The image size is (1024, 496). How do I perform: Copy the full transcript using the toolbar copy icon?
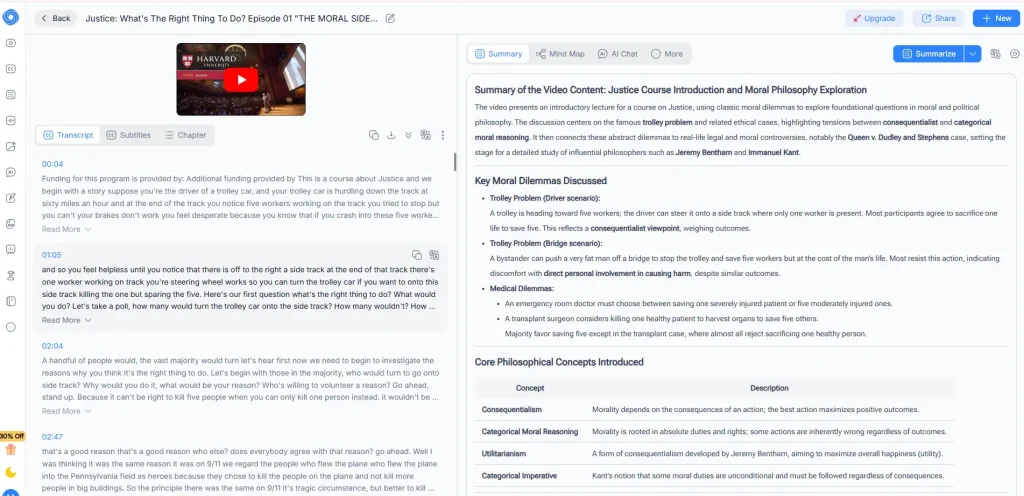click(374, 135)
